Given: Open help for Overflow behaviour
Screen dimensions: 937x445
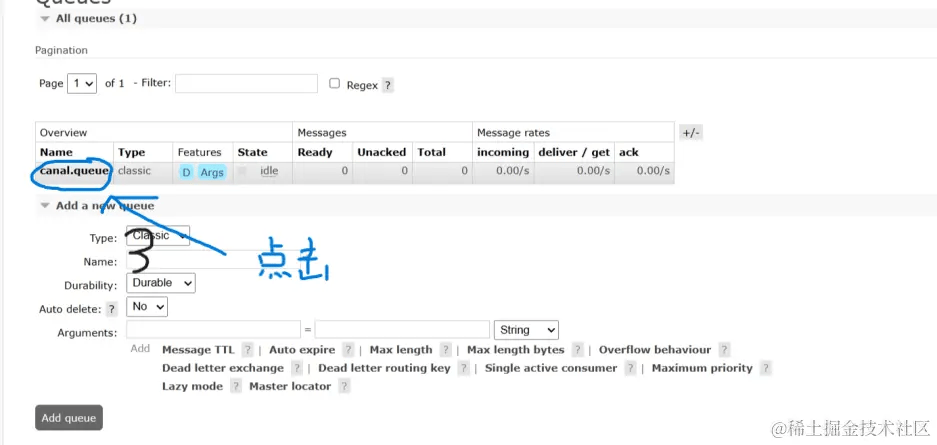Looking at the screenshot, I should point(724,351).
